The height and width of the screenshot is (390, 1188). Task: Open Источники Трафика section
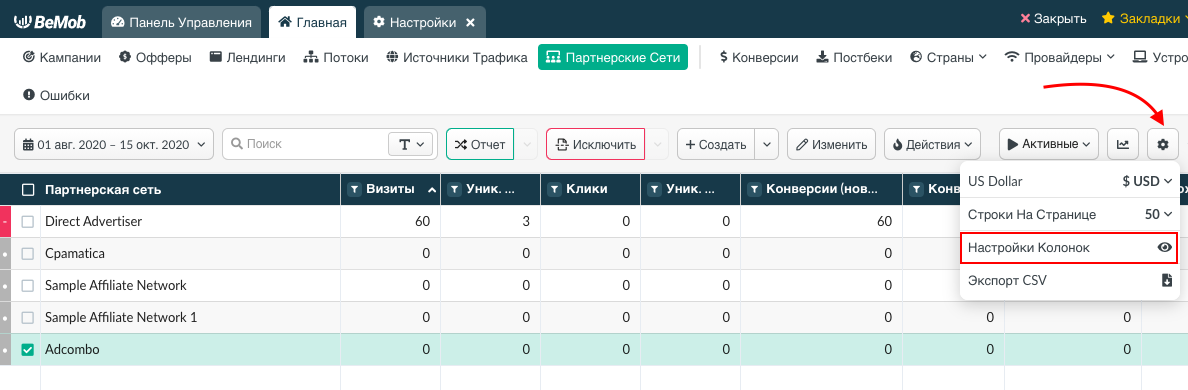pos(456,57)
